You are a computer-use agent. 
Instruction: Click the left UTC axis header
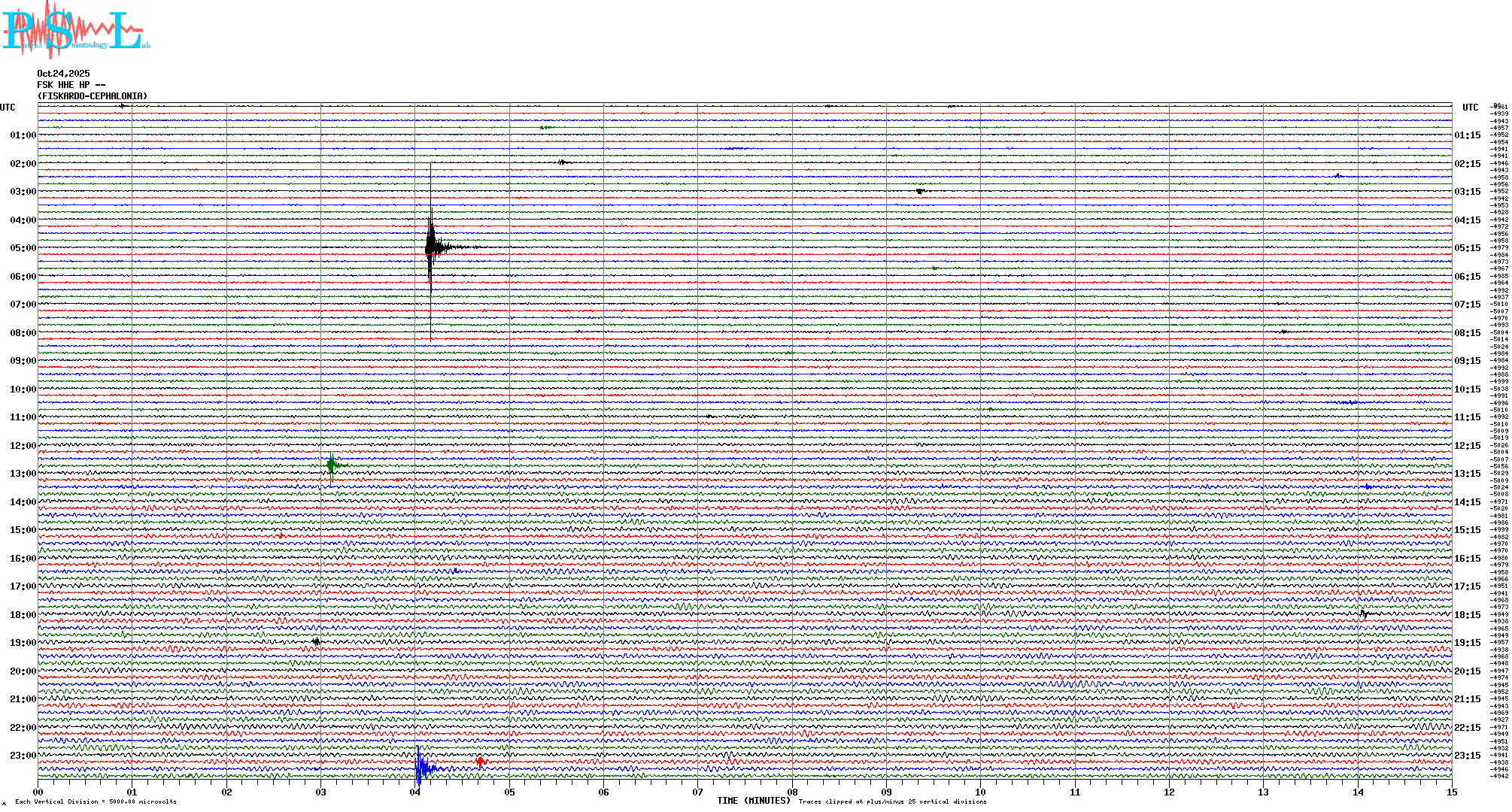tap(8, 108)
